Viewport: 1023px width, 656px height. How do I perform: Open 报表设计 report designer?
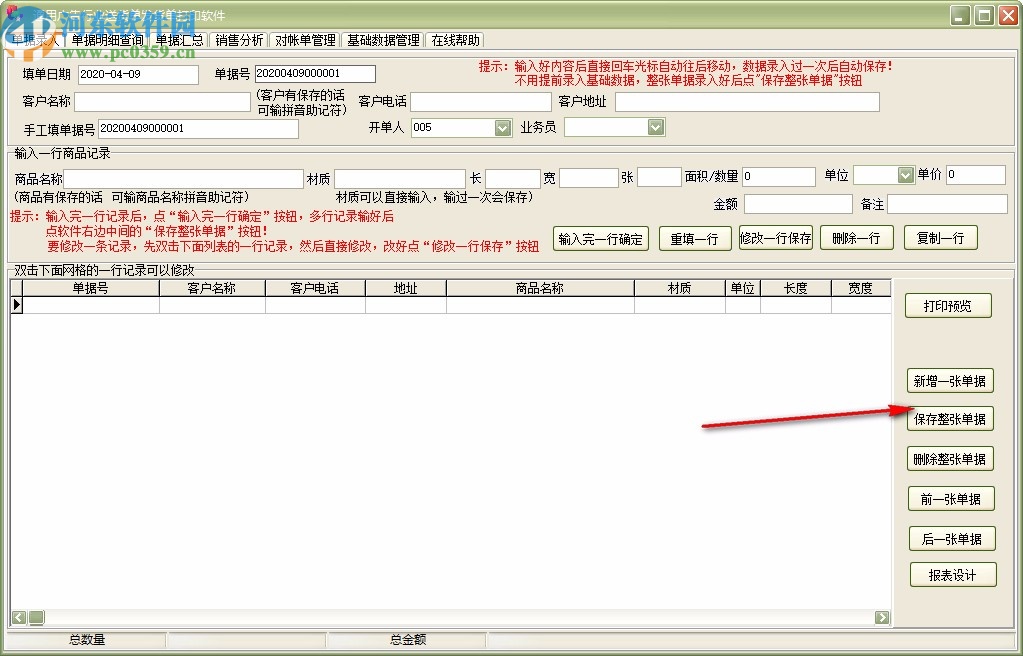[x=953, y=575]
